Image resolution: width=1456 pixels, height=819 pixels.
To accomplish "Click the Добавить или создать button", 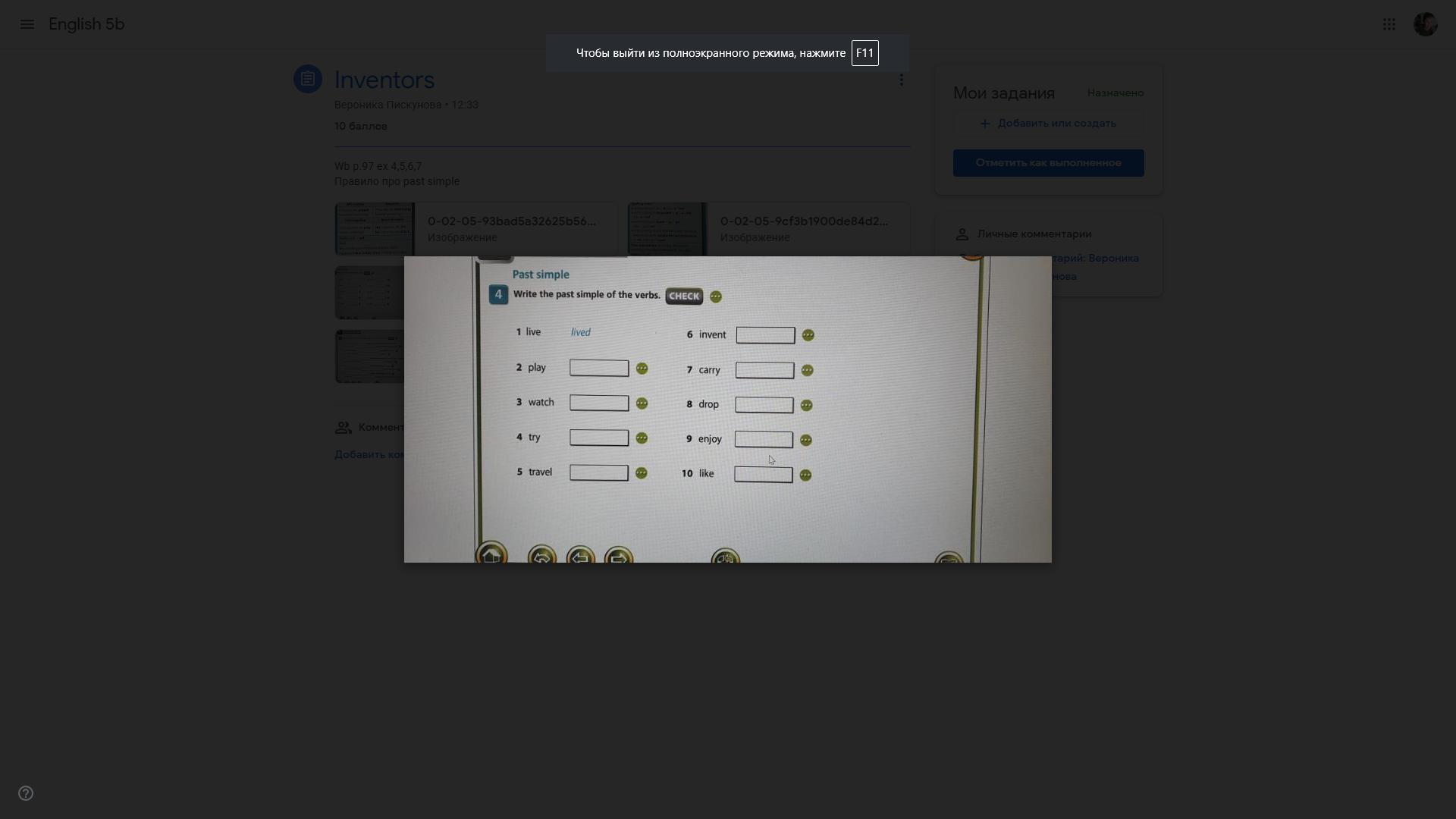I will tap(1048, 124).
